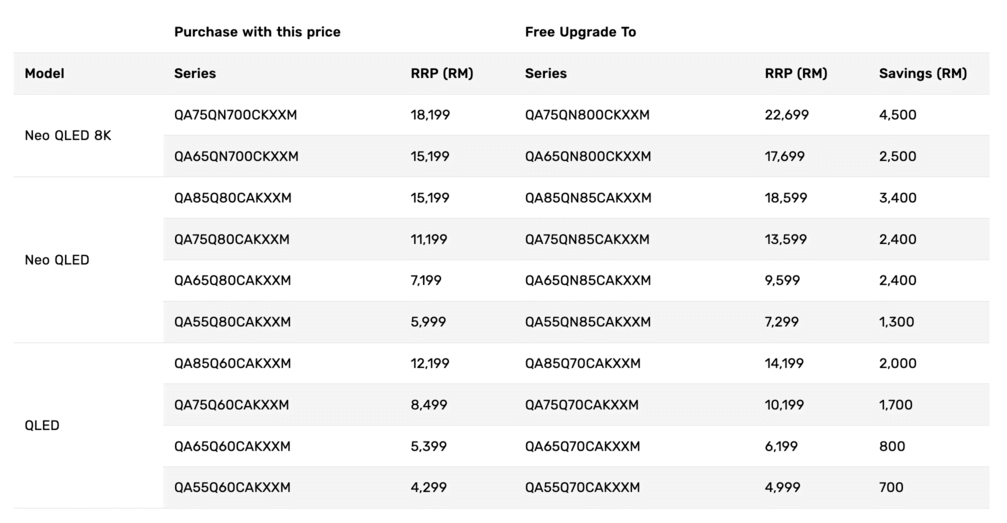Click the Purchase with this price heading
The height and width of the screenshot is (523, 1007).
coord(257,32)
